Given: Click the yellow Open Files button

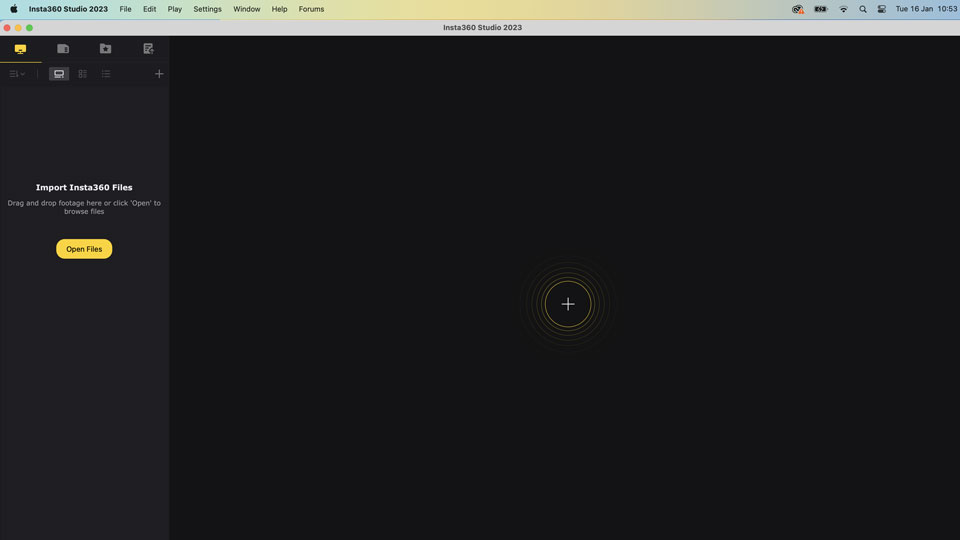Looking at the screenshot, I should [x=84, y=249].
